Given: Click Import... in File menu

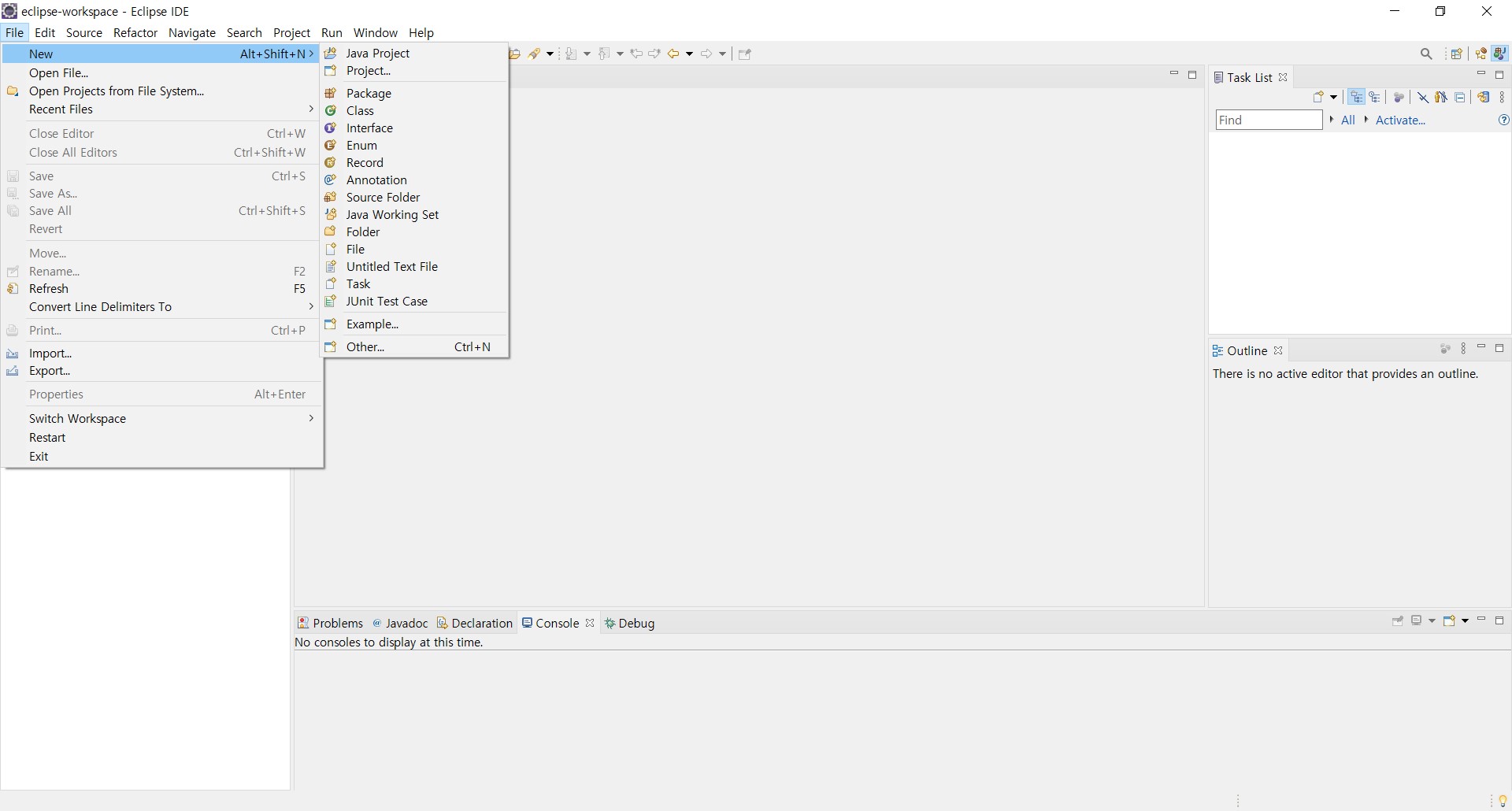Looking at the screenshot, I should click(163, 354).
